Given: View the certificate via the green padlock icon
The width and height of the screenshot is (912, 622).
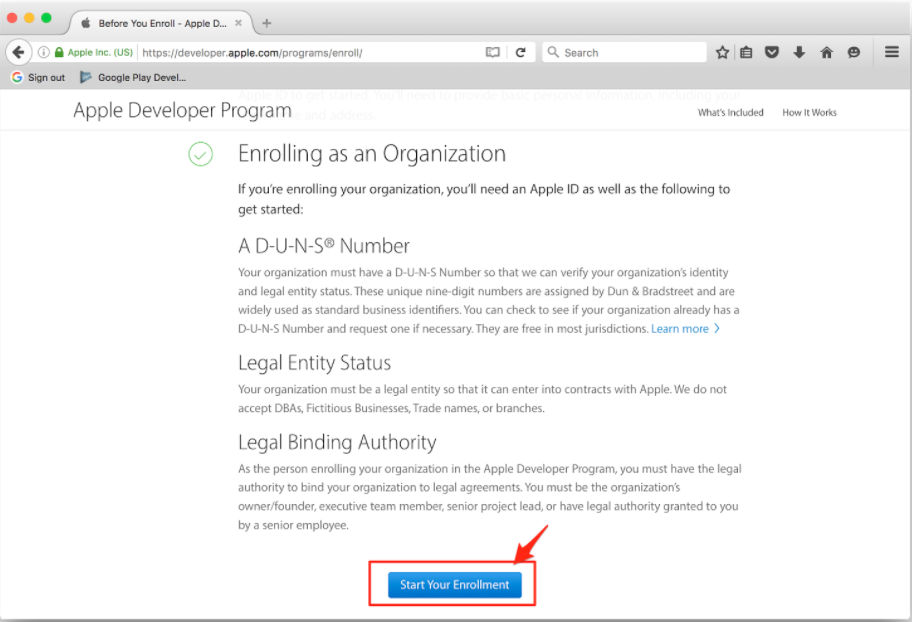Looking at the screenshot, I should 59,52.
